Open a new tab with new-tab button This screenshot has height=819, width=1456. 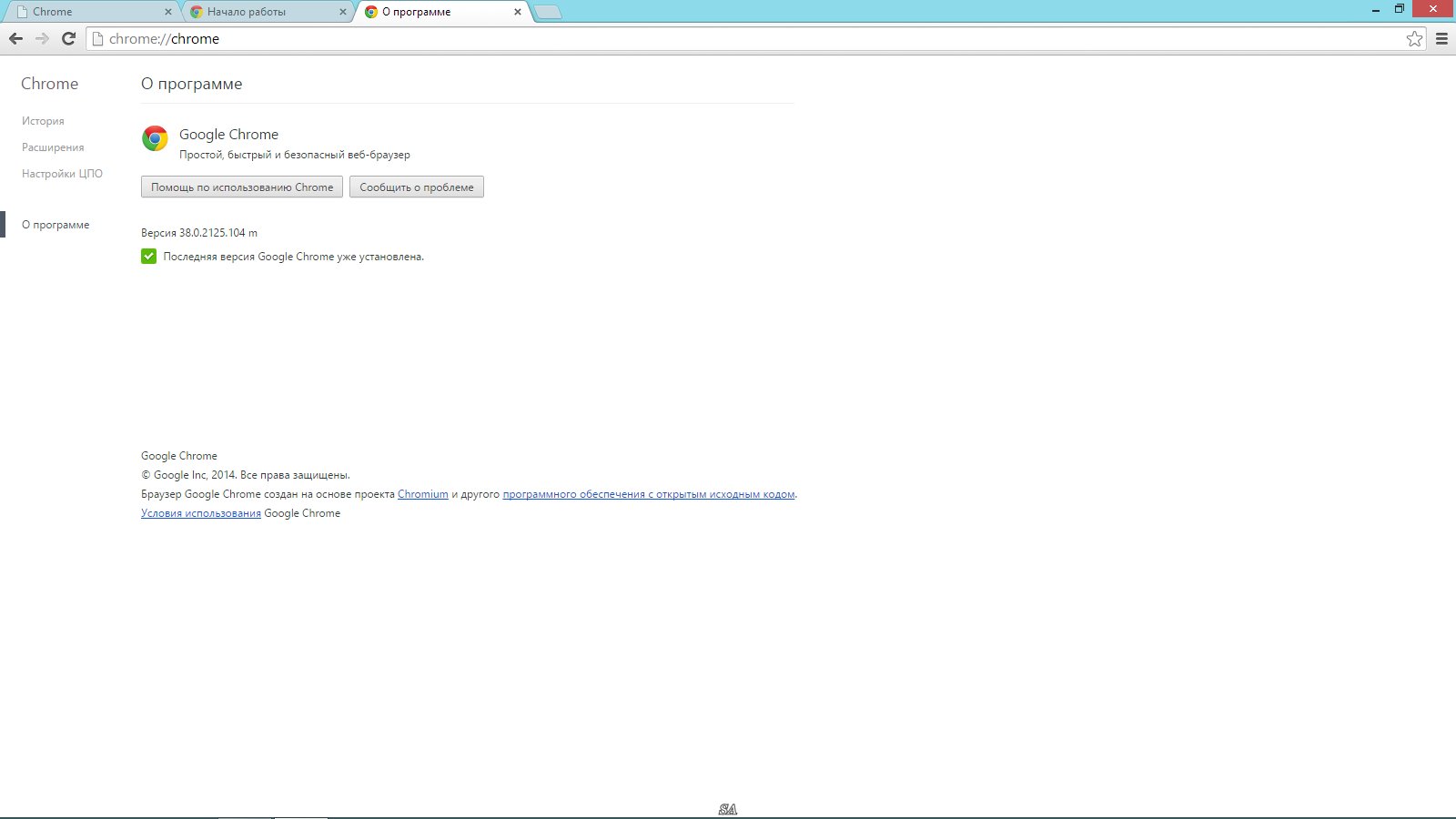coord(548,12)
